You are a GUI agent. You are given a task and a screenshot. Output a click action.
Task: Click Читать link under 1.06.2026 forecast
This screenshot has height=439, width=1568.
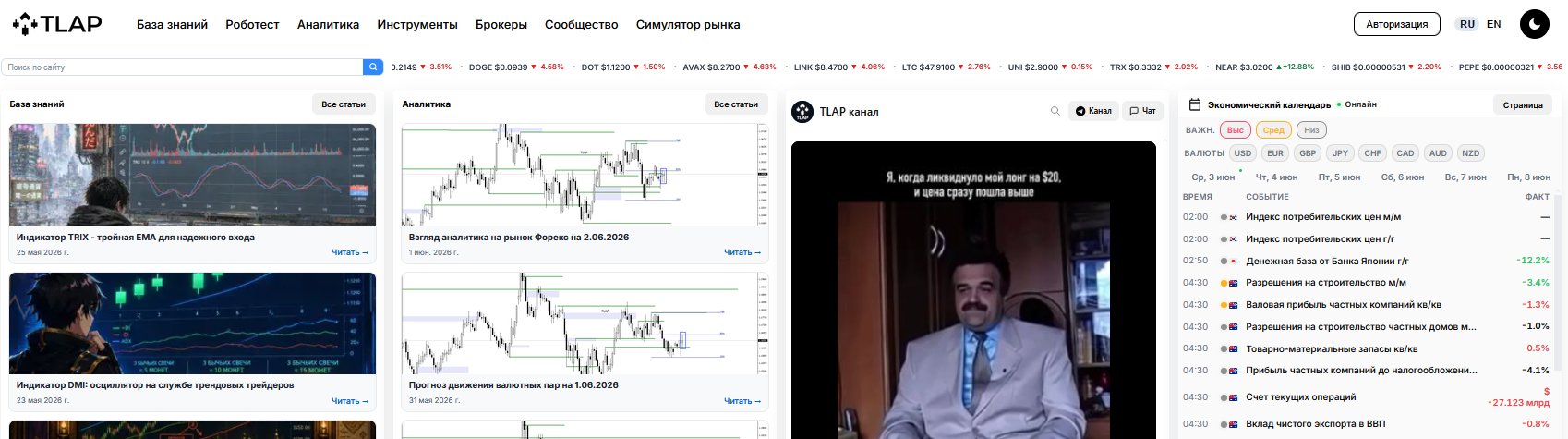click(742, 401)
